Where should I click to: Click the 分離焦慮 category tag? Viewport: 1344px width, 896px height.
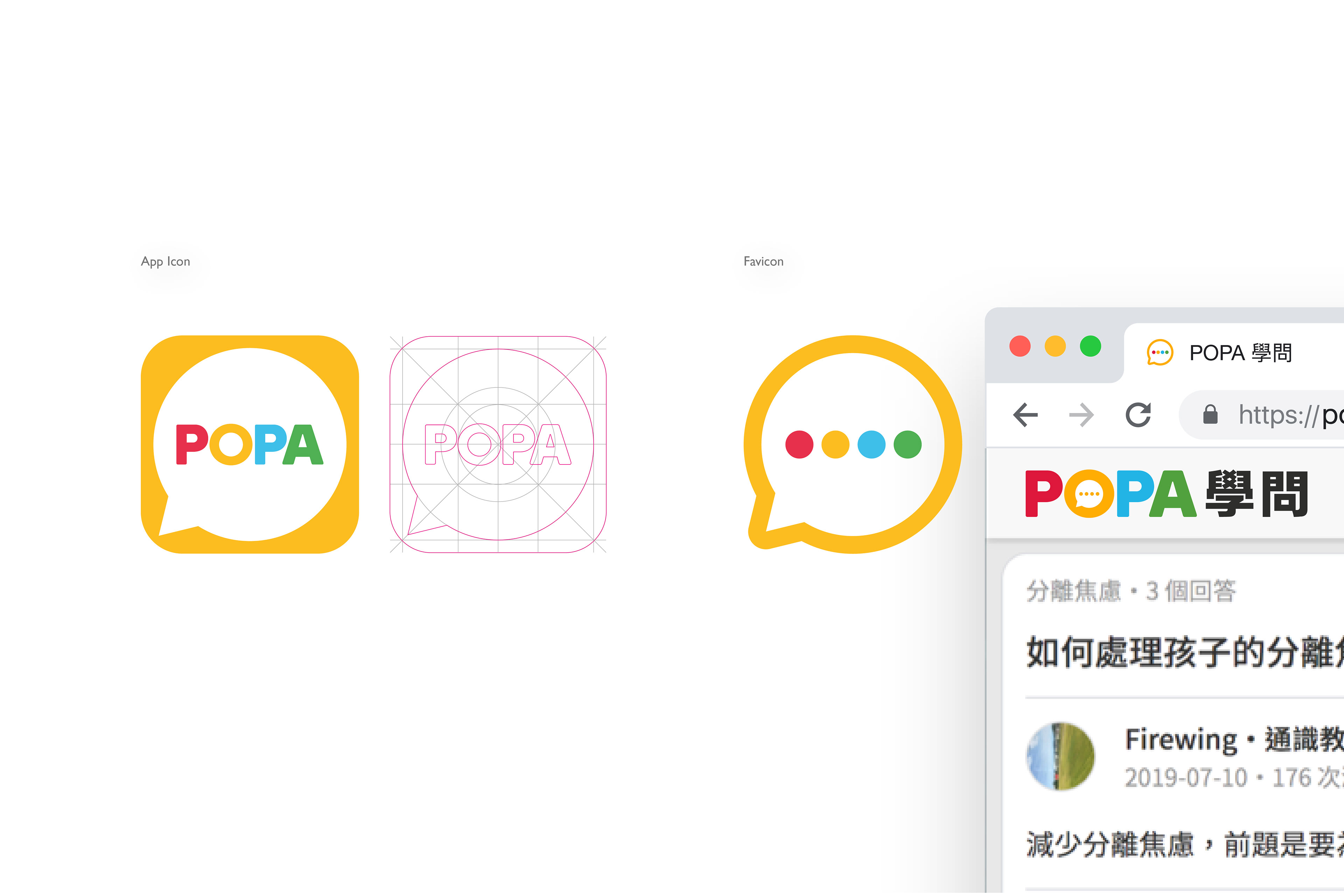pyautogui.click(x=1074, y=591)
